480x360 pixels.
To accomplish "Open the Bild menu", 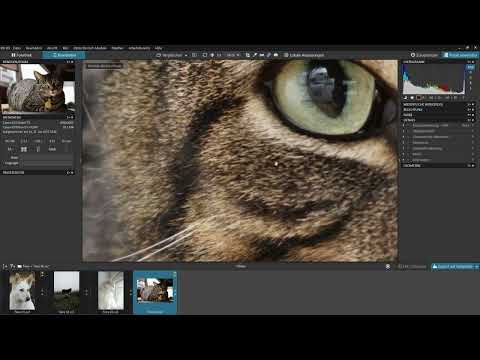I will click(x=65, y=48).
